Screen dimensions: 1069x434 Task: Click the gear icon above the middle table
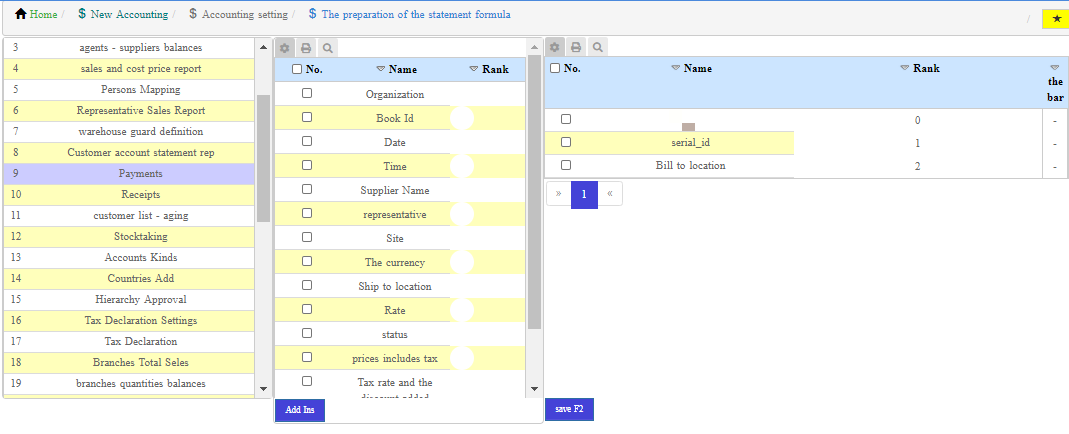coord(285,48)
